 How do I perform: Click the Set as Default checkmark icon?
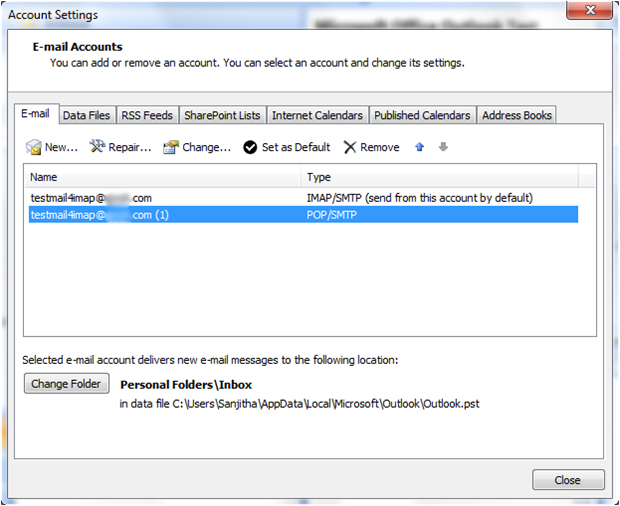(250, 147)
